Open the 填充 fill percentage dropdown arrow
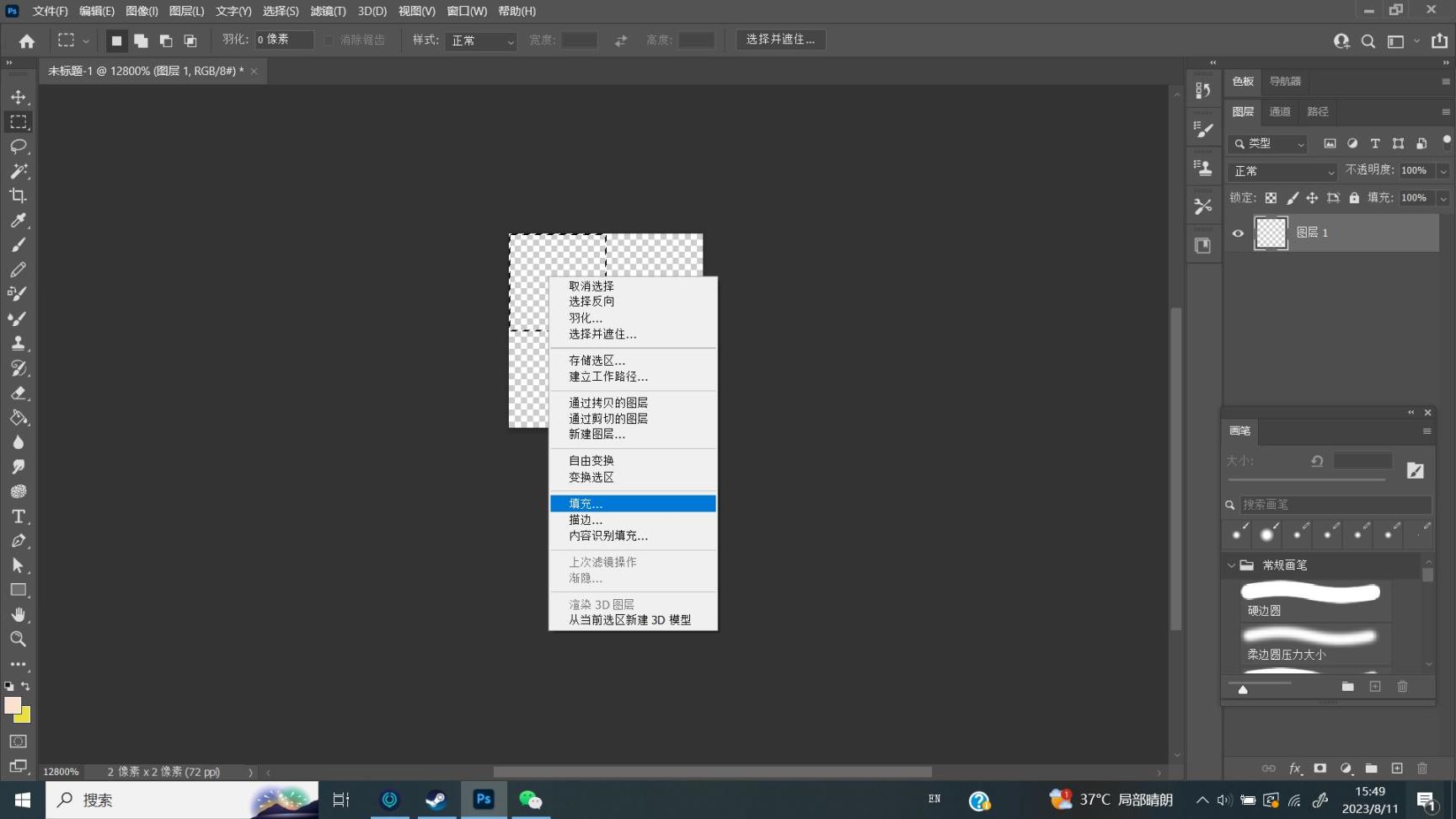This screenshot has width=1456, height=819. [1443, 199]
